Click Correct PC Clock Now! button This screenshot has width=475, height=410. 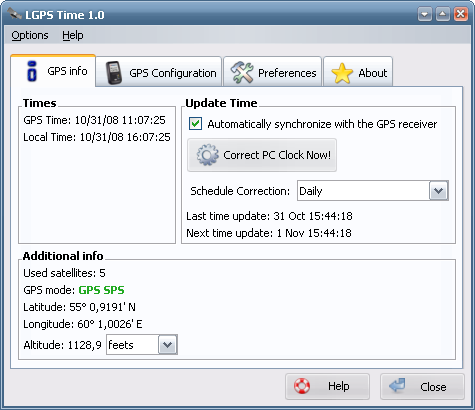pos(262,155)
